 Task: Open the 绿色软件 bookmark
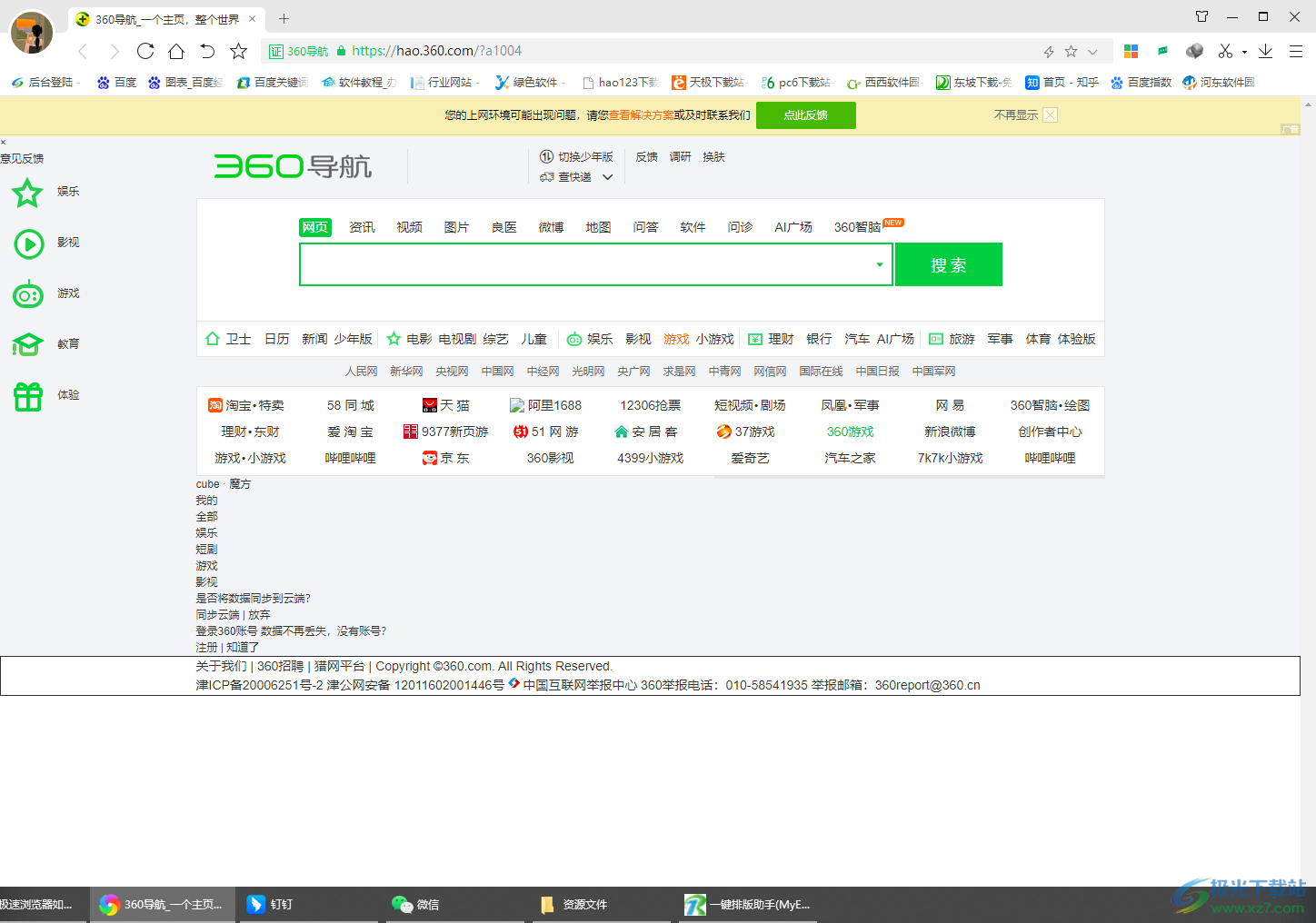tap(527, 82)
